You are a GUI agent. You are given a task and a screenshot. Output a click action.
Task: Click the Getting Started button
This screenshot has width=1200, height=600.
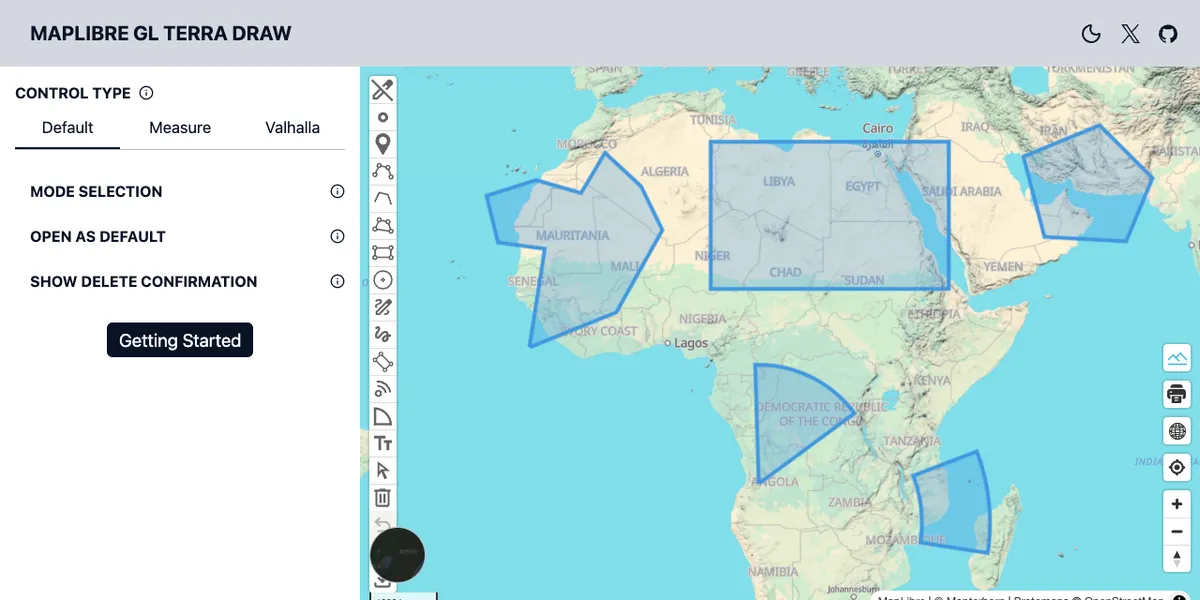(x=180, y=340)
